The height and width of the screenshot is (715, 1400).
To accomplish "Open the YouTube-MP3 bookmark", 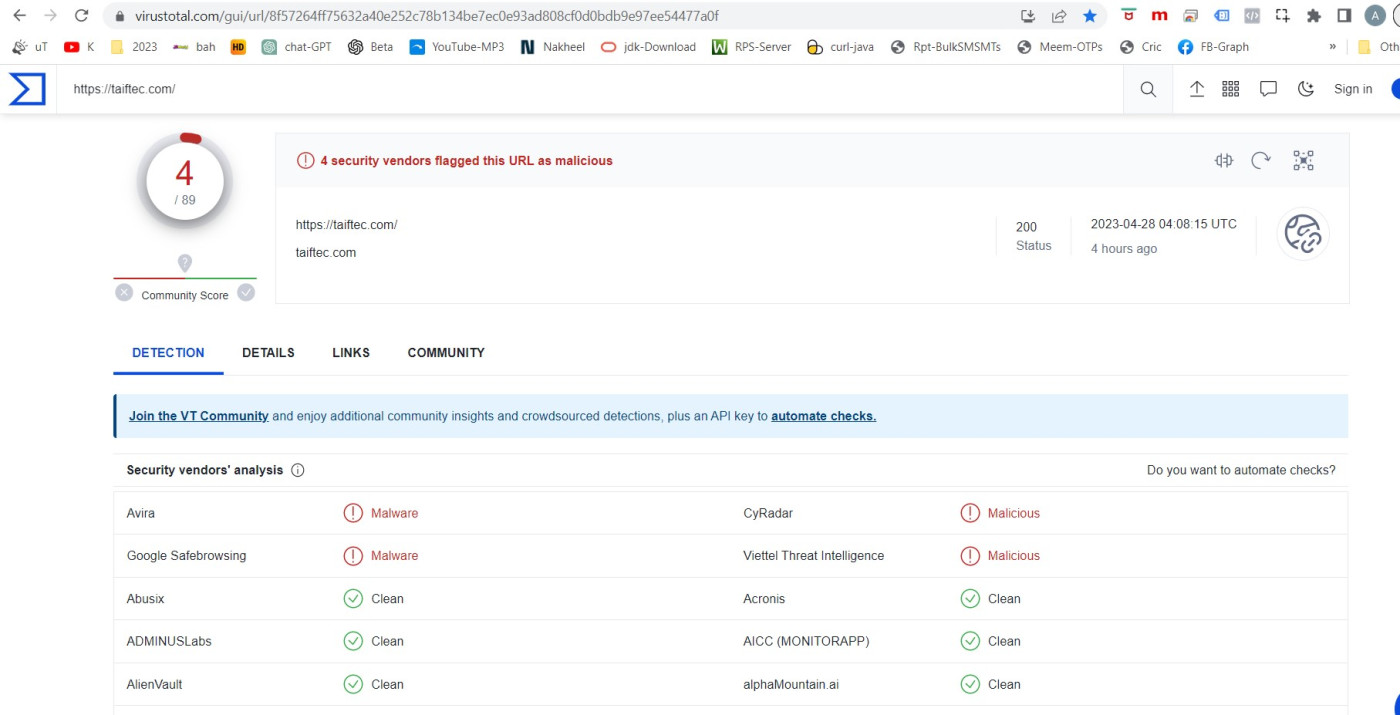I will pos(457,47).
